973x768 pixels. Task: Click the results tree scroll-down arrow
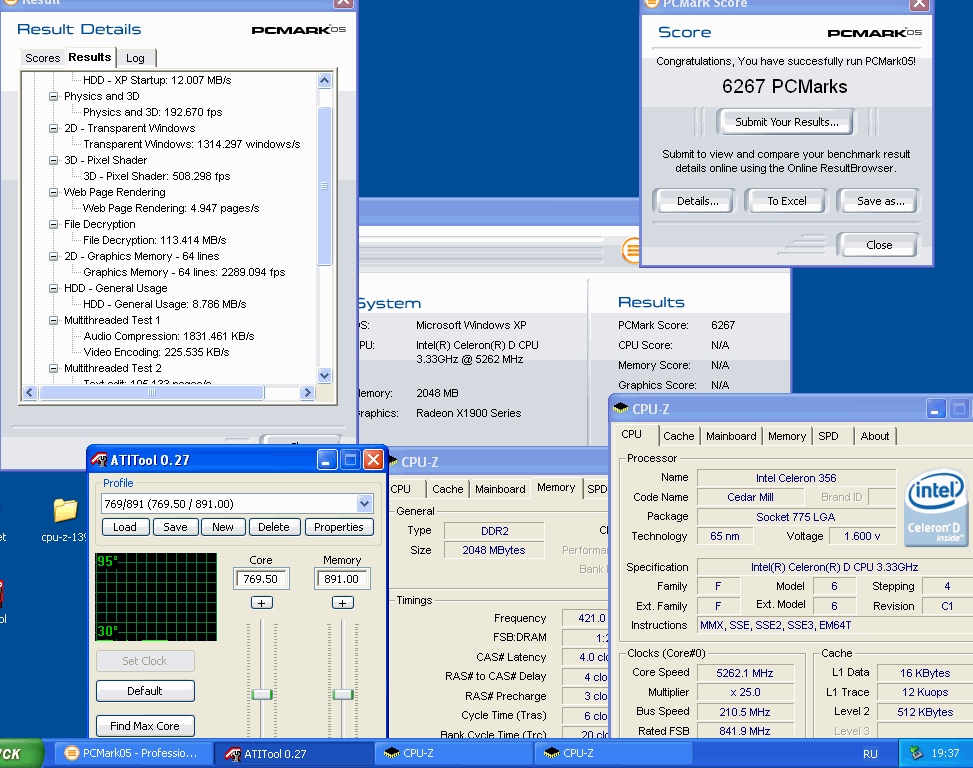tap(325, 375)
